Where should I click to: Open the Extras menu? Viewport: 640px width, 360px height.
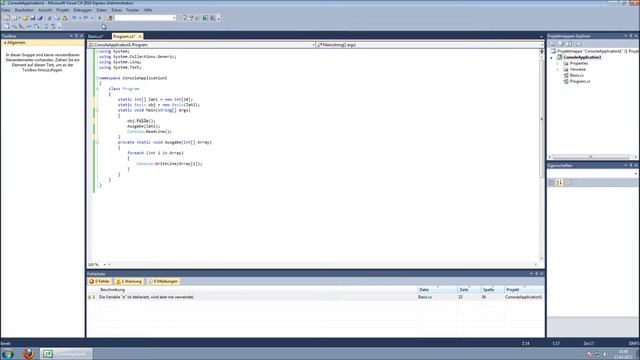(x=117, y=10)
